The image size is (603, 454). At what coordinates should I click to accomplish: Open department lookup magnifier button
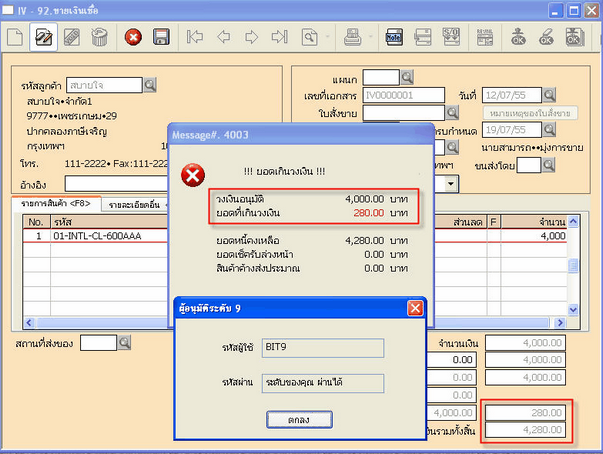pyautogui.click(x=408, y=77)
